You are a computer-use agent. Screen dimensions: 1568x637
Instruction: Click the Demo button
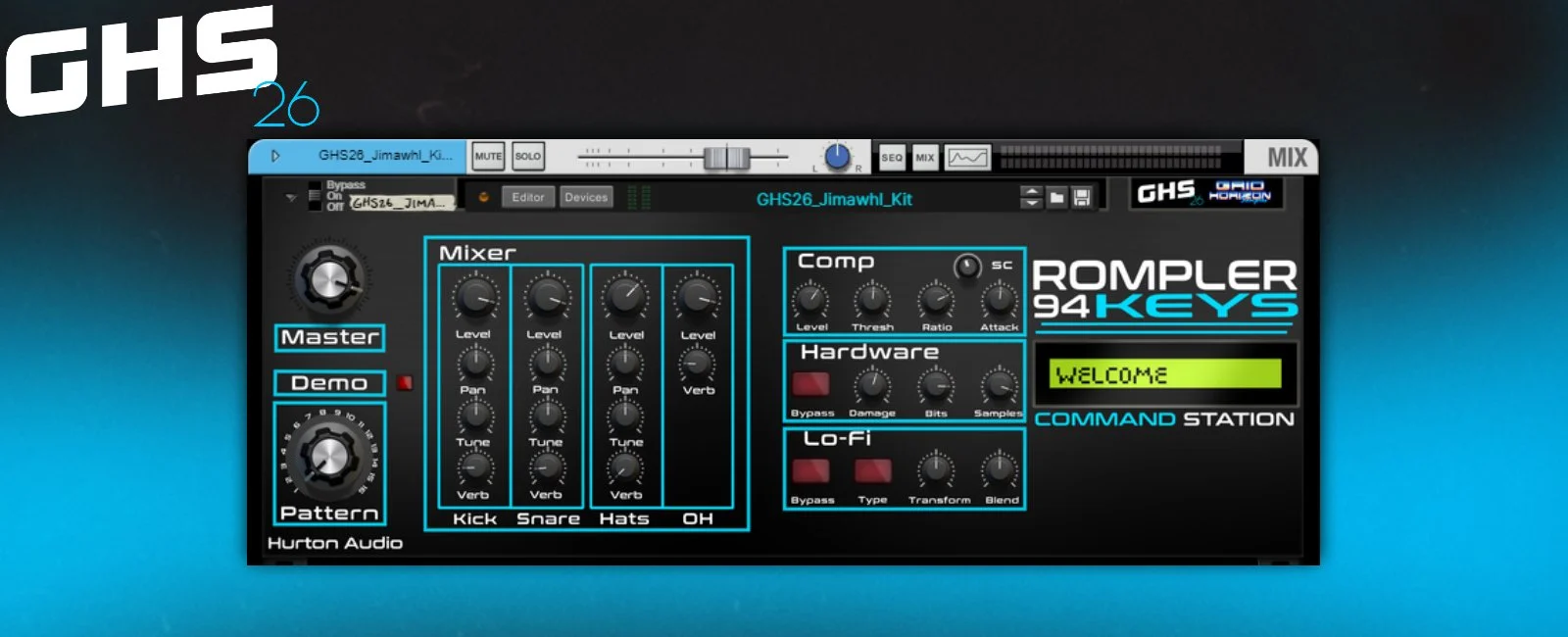[329, 383]
